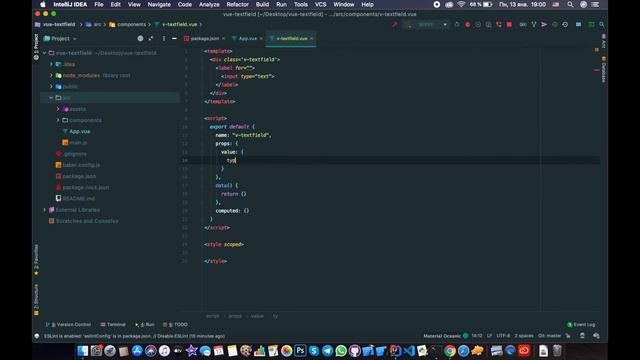Click the LF line separator in status bar
640x360 pixels.
click(489, 336)
